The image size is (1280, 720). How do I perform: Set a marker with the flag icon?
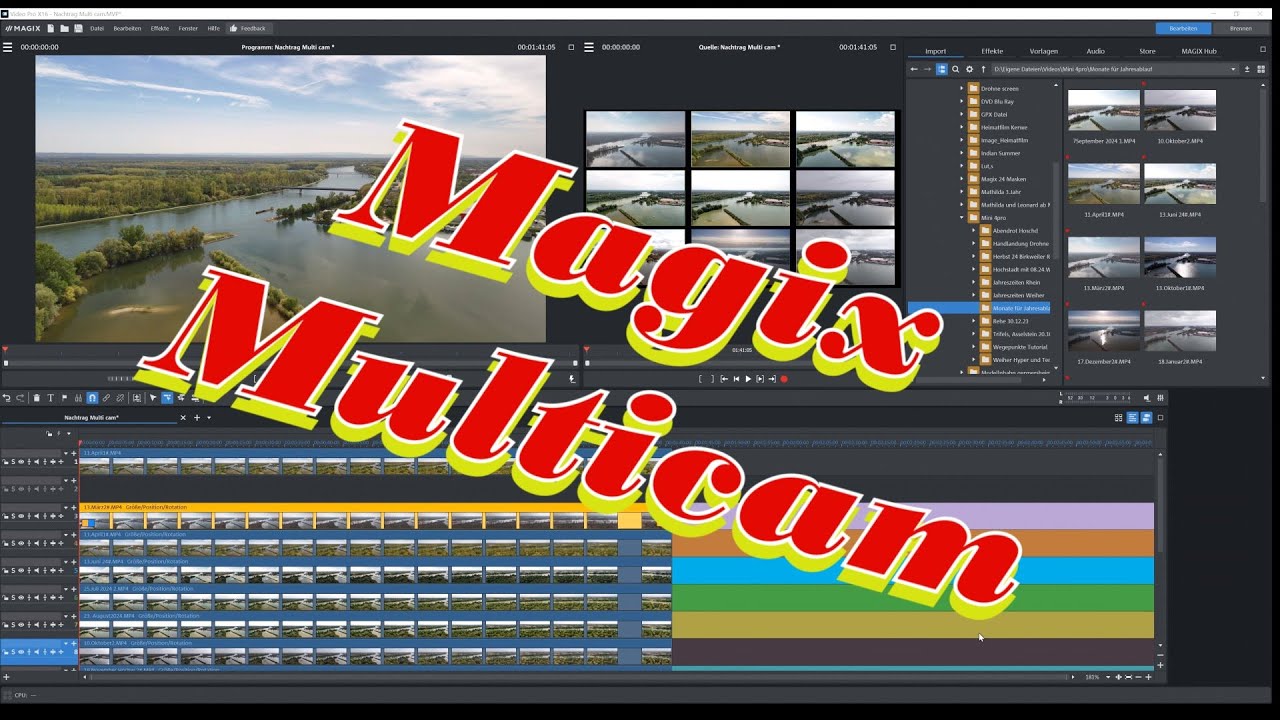pos(65,398)
